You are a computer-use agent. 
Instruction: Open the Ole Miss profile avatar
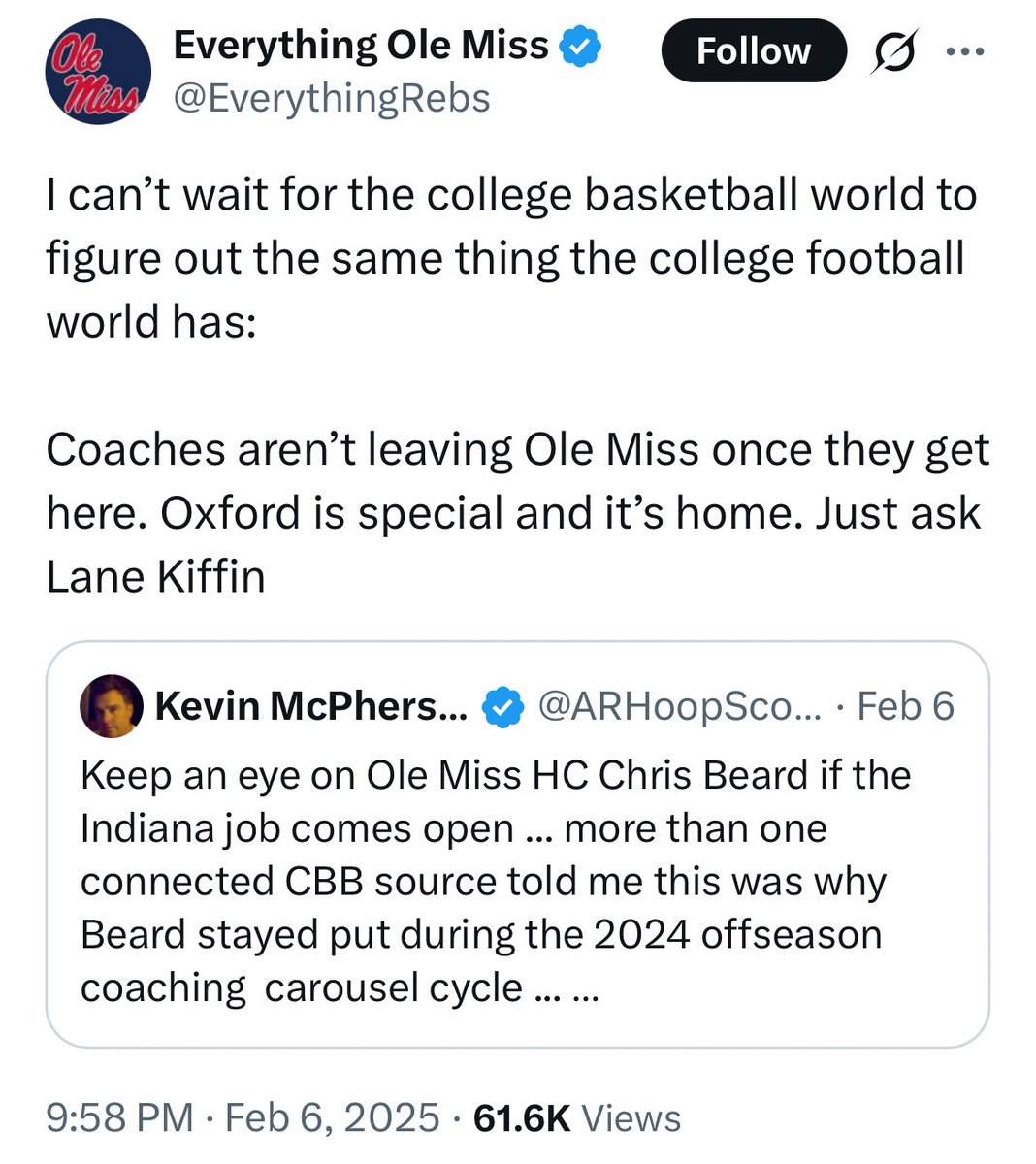(98, 73)
